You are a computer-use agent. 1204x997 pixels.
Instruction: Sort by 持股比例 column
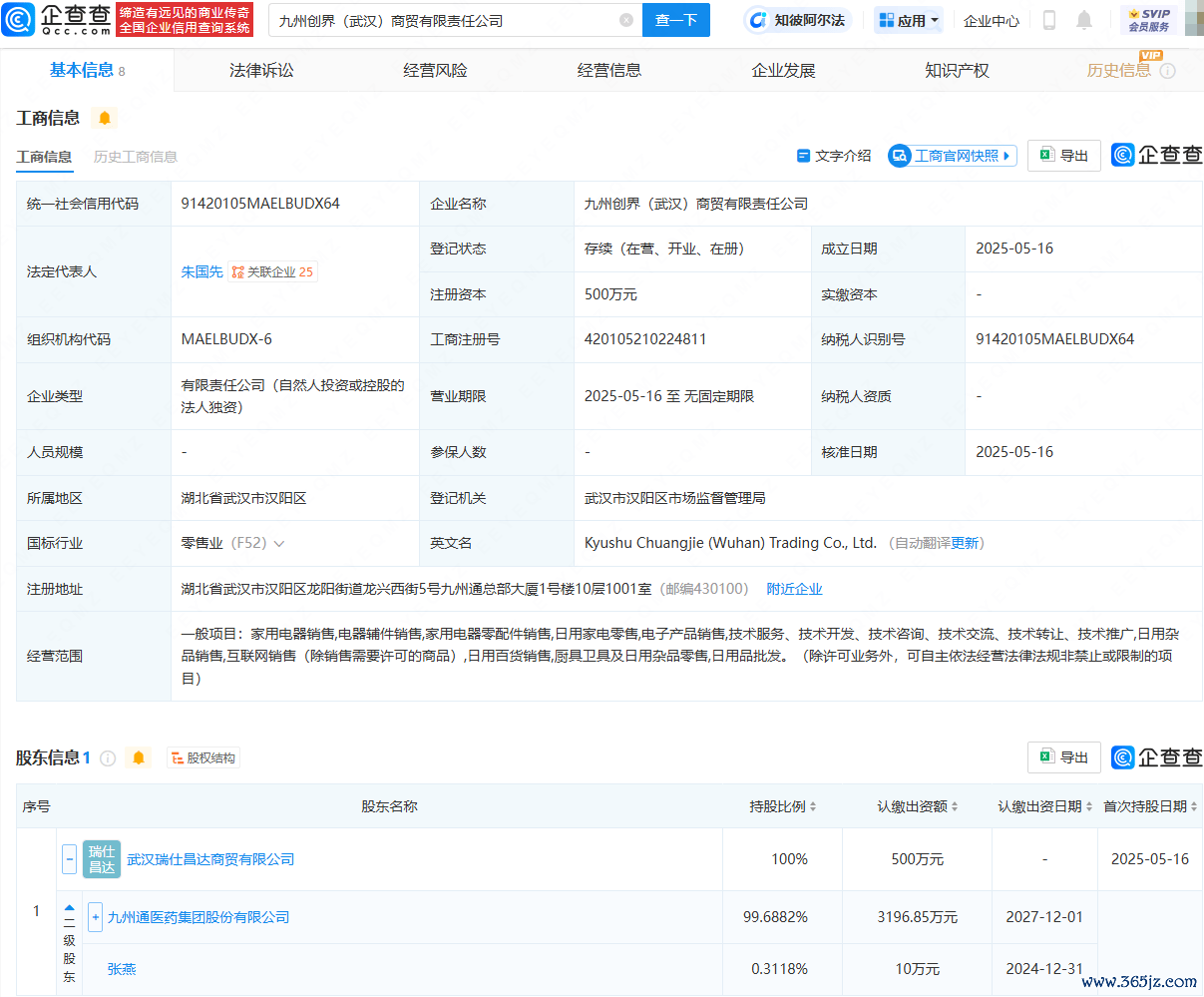pyautogui.click(x=783, y=806)
